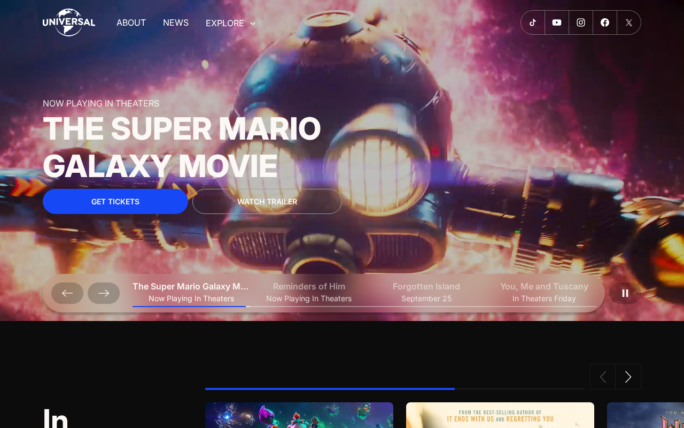Open Universal's Instagram profile
This screenshot has height=428, width=684.
click(x=581, y=22)
